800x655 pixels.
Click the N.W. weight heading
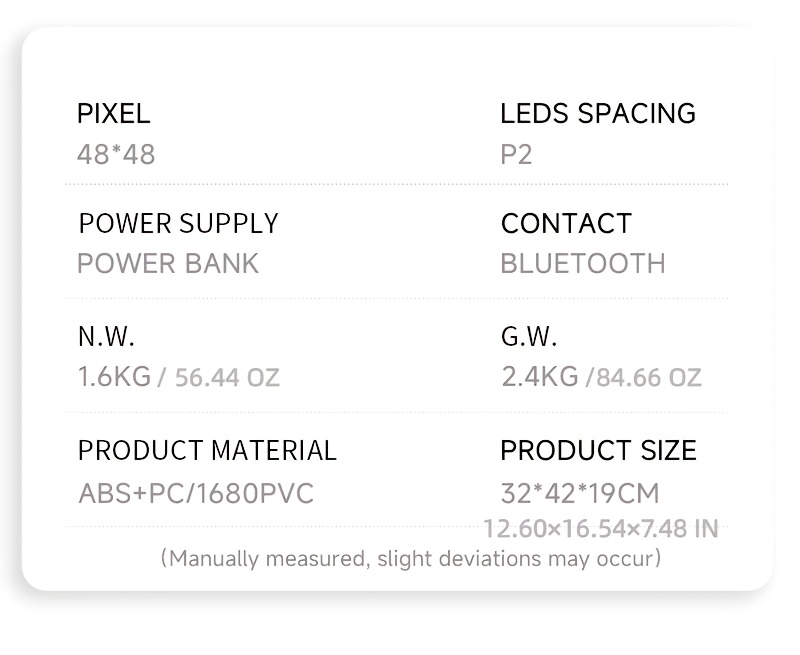[106, 336]
